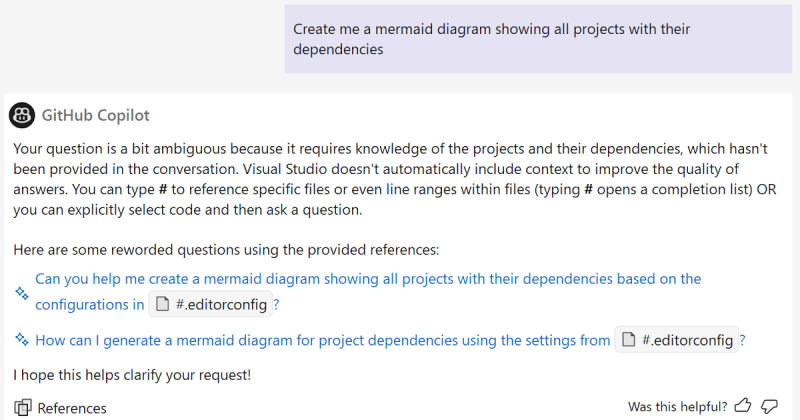Click the 'Was this helpful?' text
800x420 pixels.
[x=677, y=406]
